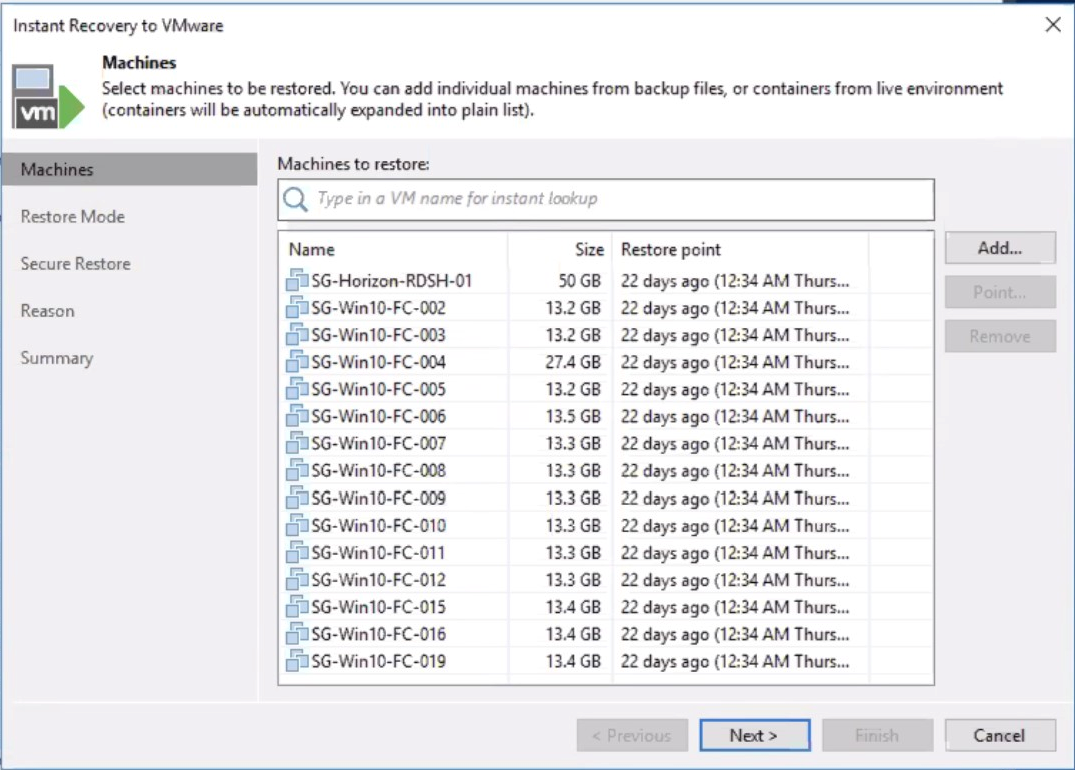Click the VM icon beside SG-Win10-FC-003
Viewport: 1075px width, 770px height.
click(x=297, y=334)
